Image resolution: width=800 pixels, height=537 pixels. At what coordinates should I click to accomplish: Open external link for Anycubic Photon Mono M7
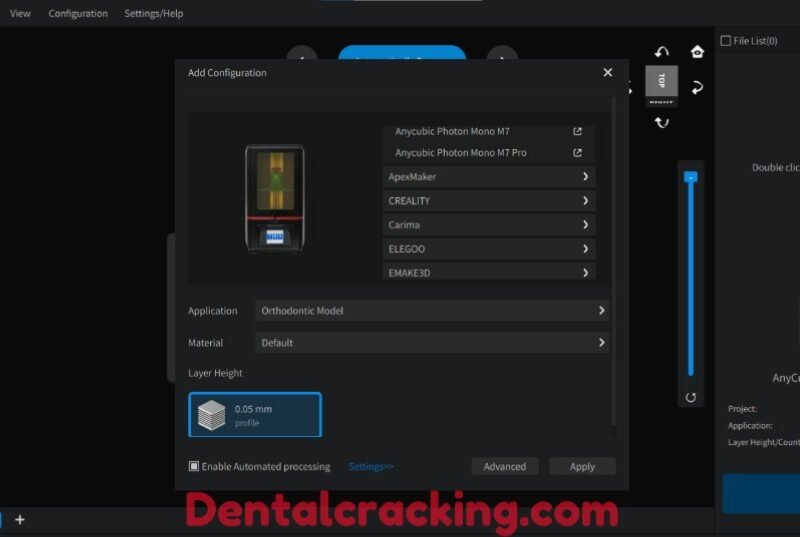coord(577,131)
